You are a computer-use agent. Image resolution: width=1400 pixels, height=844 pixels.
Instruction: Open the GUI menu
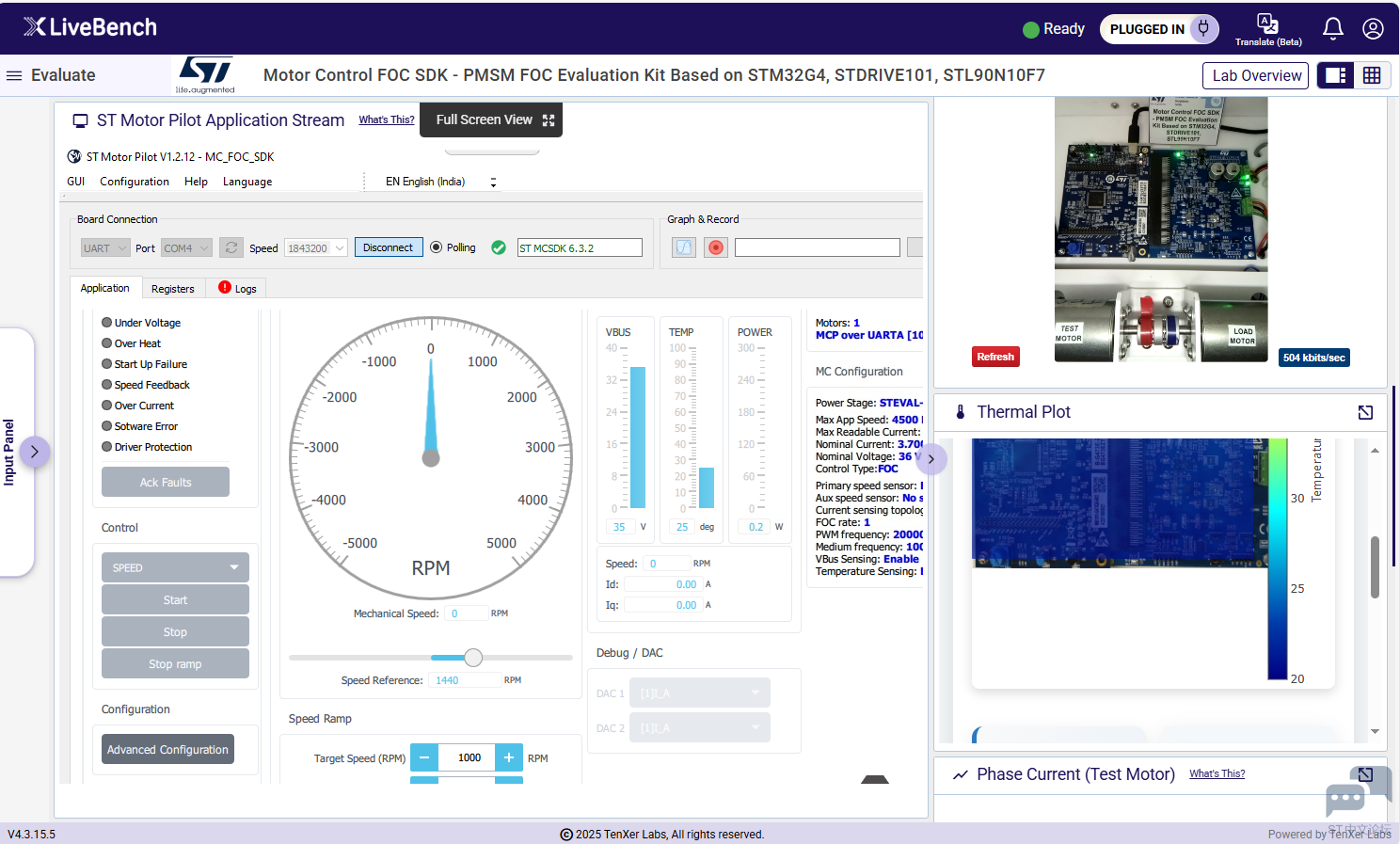(76, 182)
